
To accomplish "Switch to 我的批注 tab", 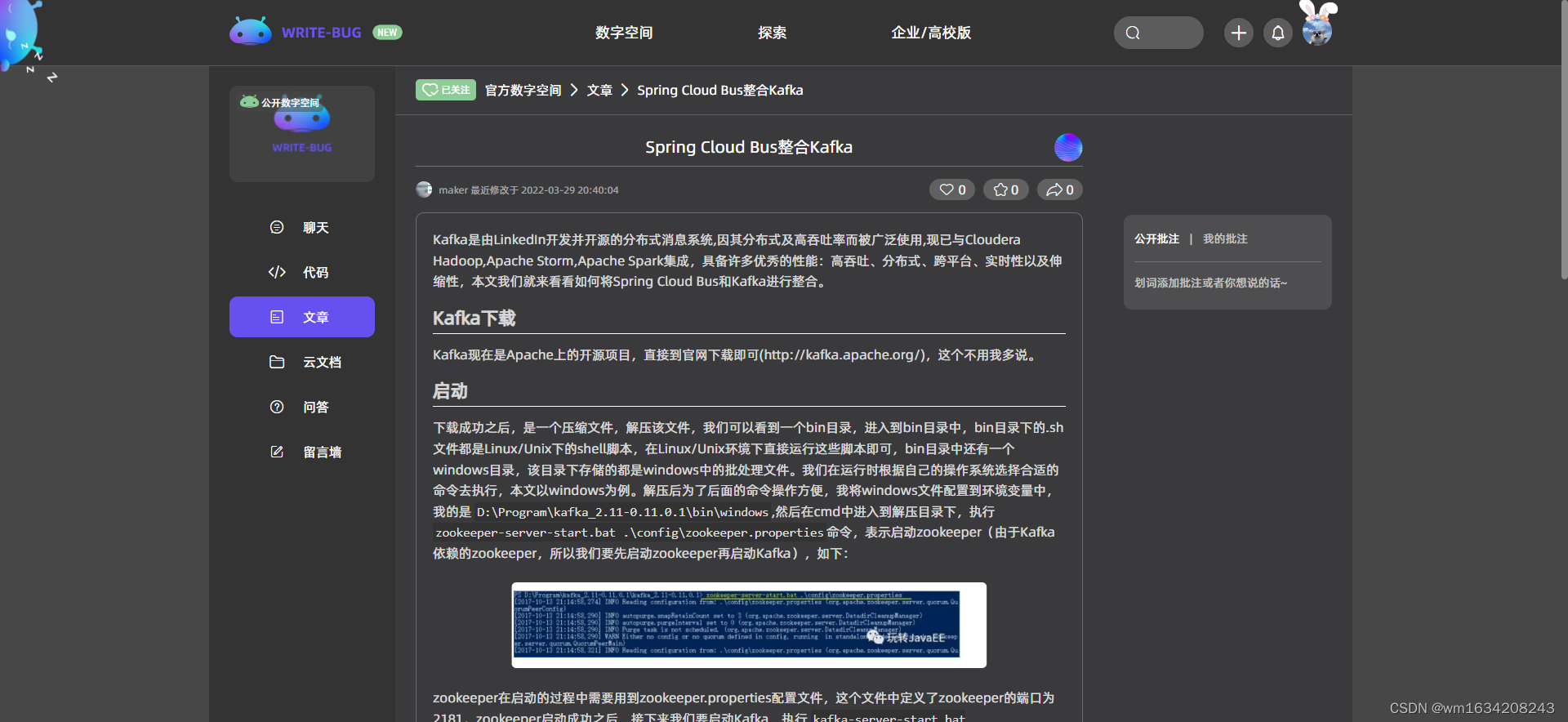I will click(1225, 238).
